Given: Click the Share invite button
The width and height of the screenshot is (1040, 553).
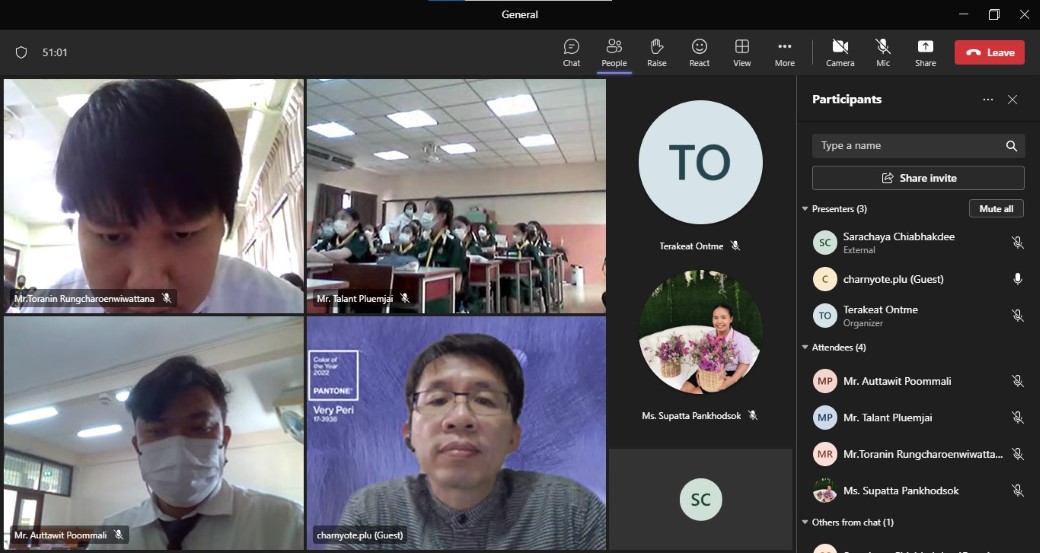Looking at the screenshot, I should (918, 178).
